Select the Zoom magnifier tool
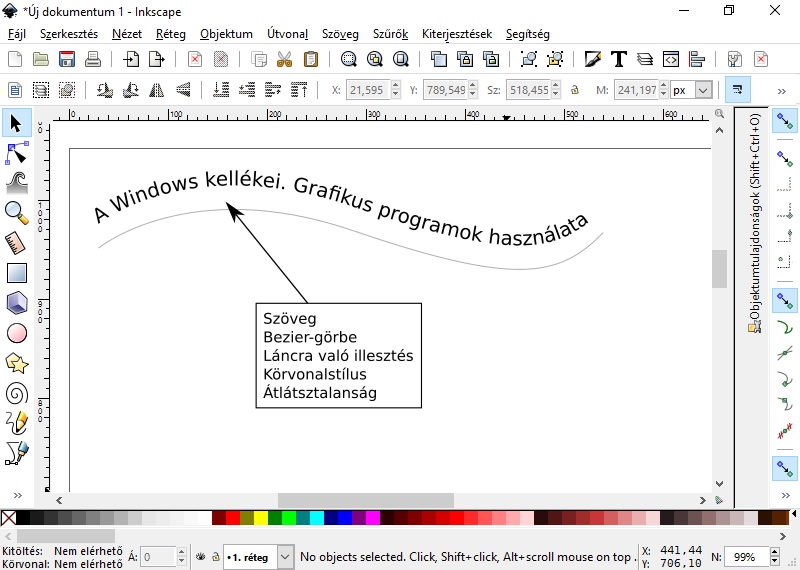The width and height of the screenshot is (800, 570). coord(16,213)
